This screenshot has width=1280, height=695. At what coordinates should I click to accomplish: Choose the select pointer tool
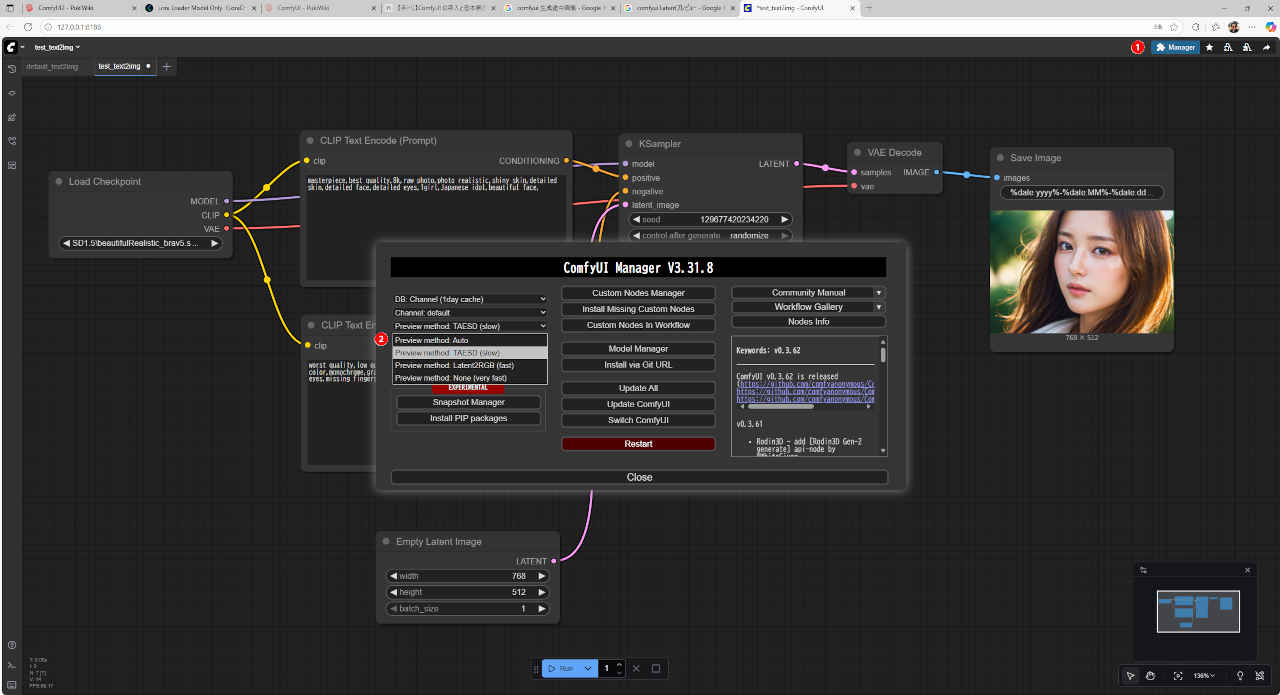click(1130, 676)
